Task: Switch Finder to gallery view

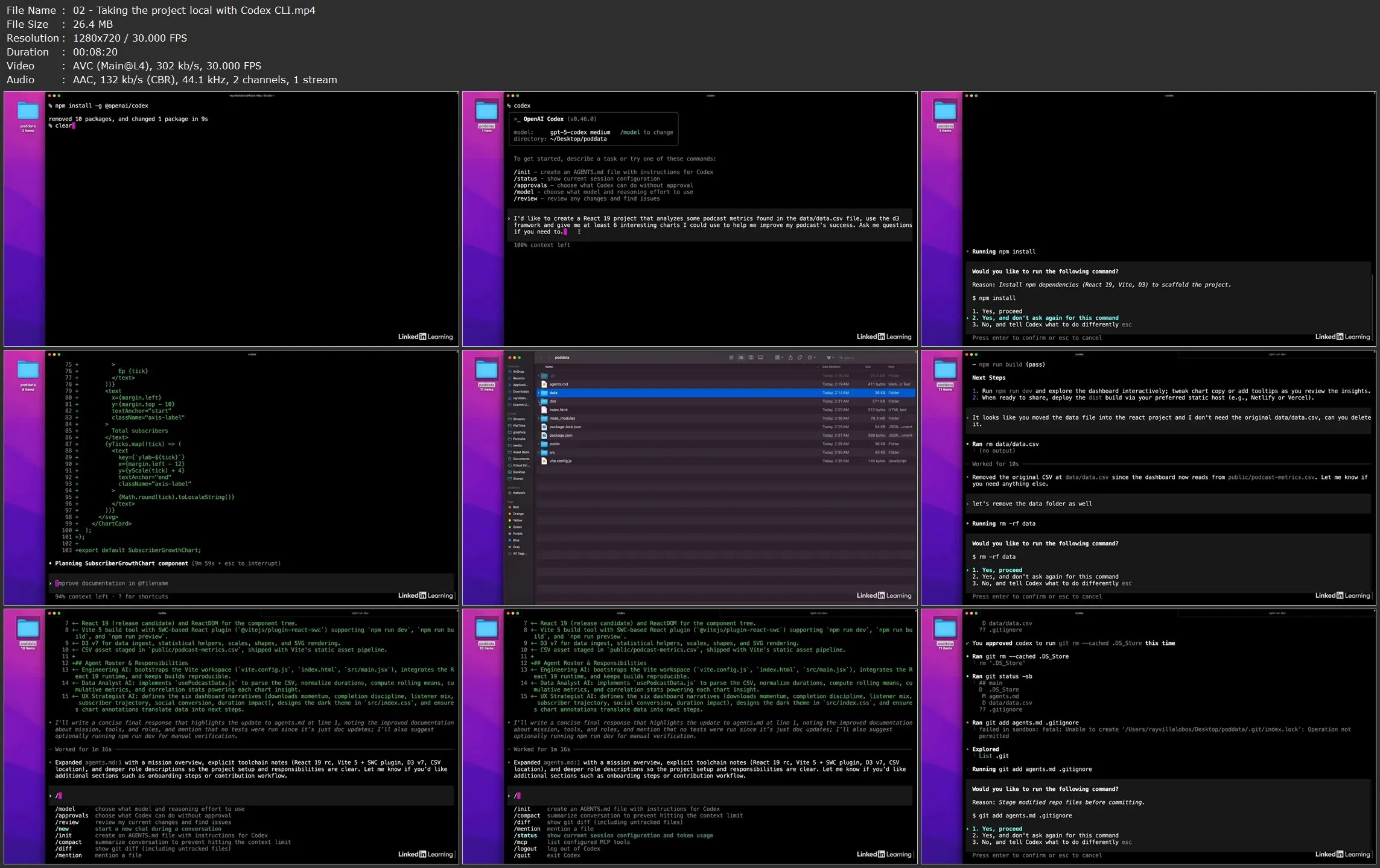Action: point(760,358)
